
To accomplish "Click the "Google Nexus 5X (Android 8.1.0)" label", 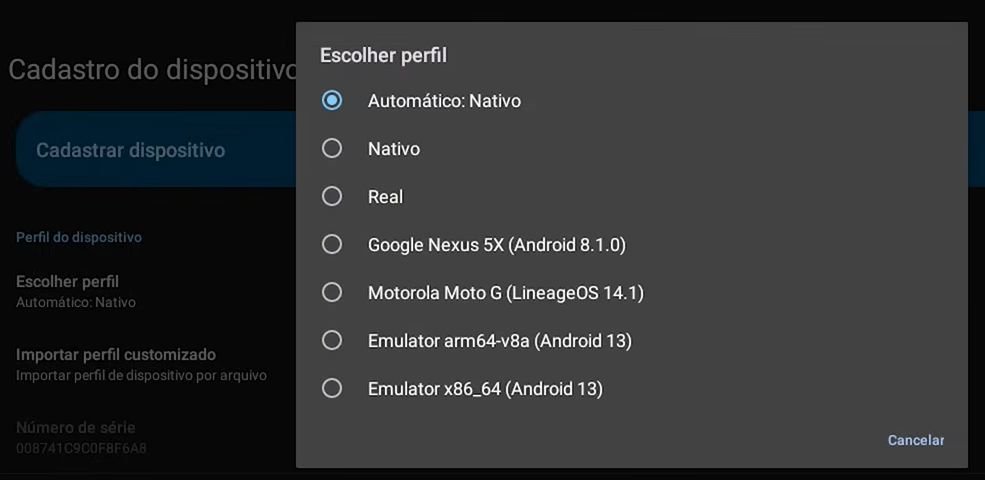I will (497, 244).
